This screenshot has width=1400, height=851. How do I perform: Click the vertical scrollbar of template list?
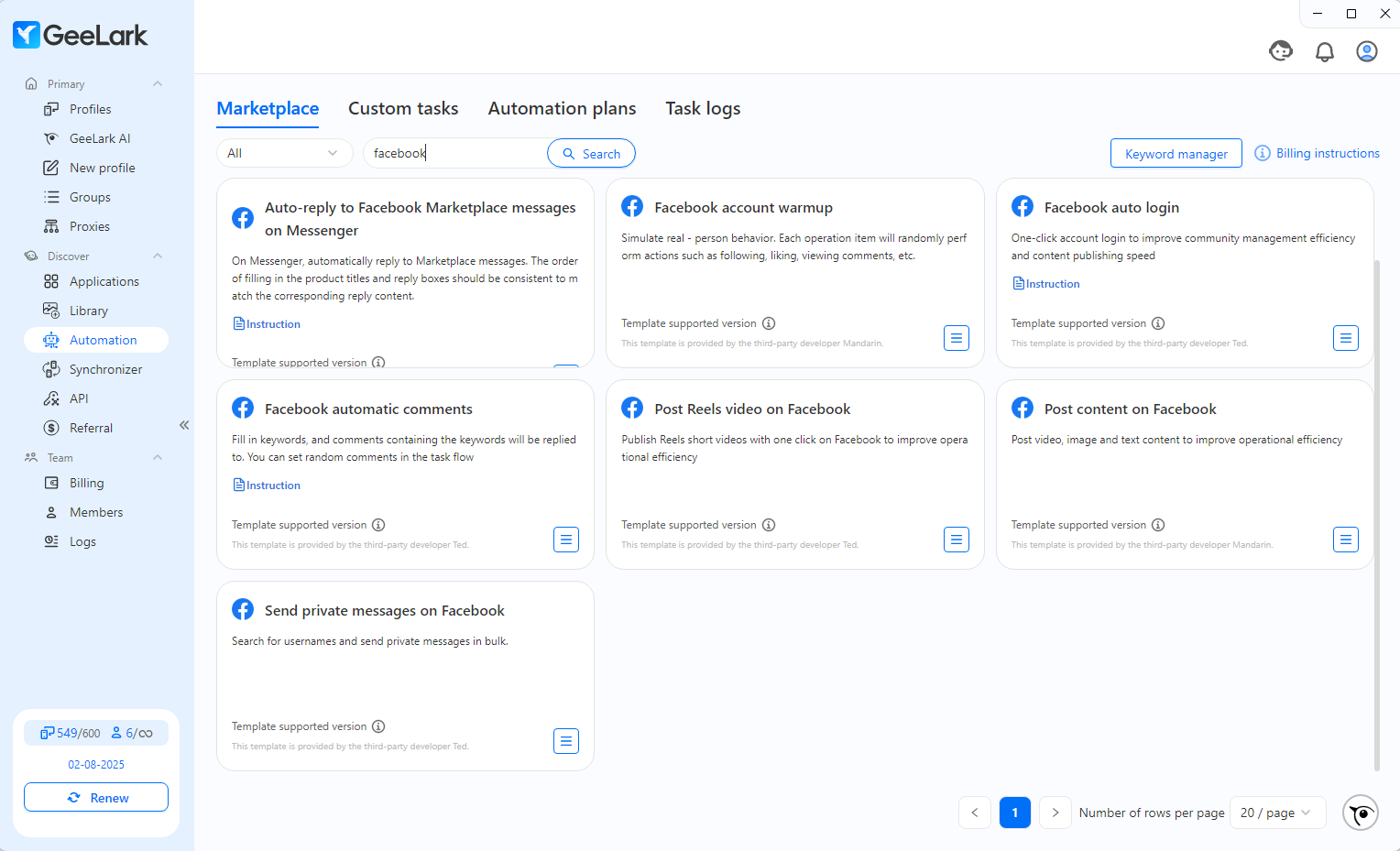click(x=1377, y=515)
